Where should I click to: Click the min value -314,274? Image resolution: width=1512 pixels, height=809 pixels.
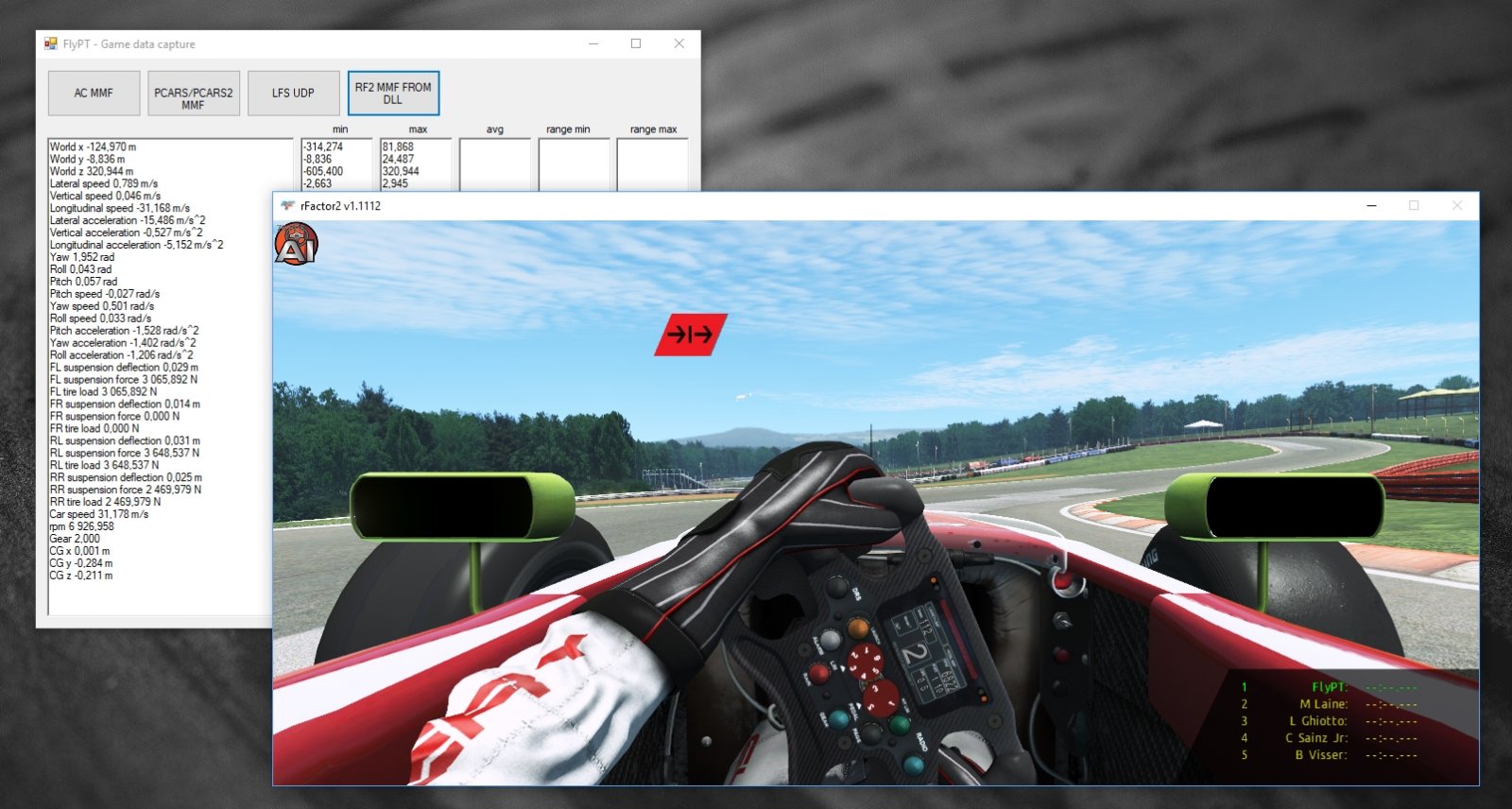click(x=324, y=147)
